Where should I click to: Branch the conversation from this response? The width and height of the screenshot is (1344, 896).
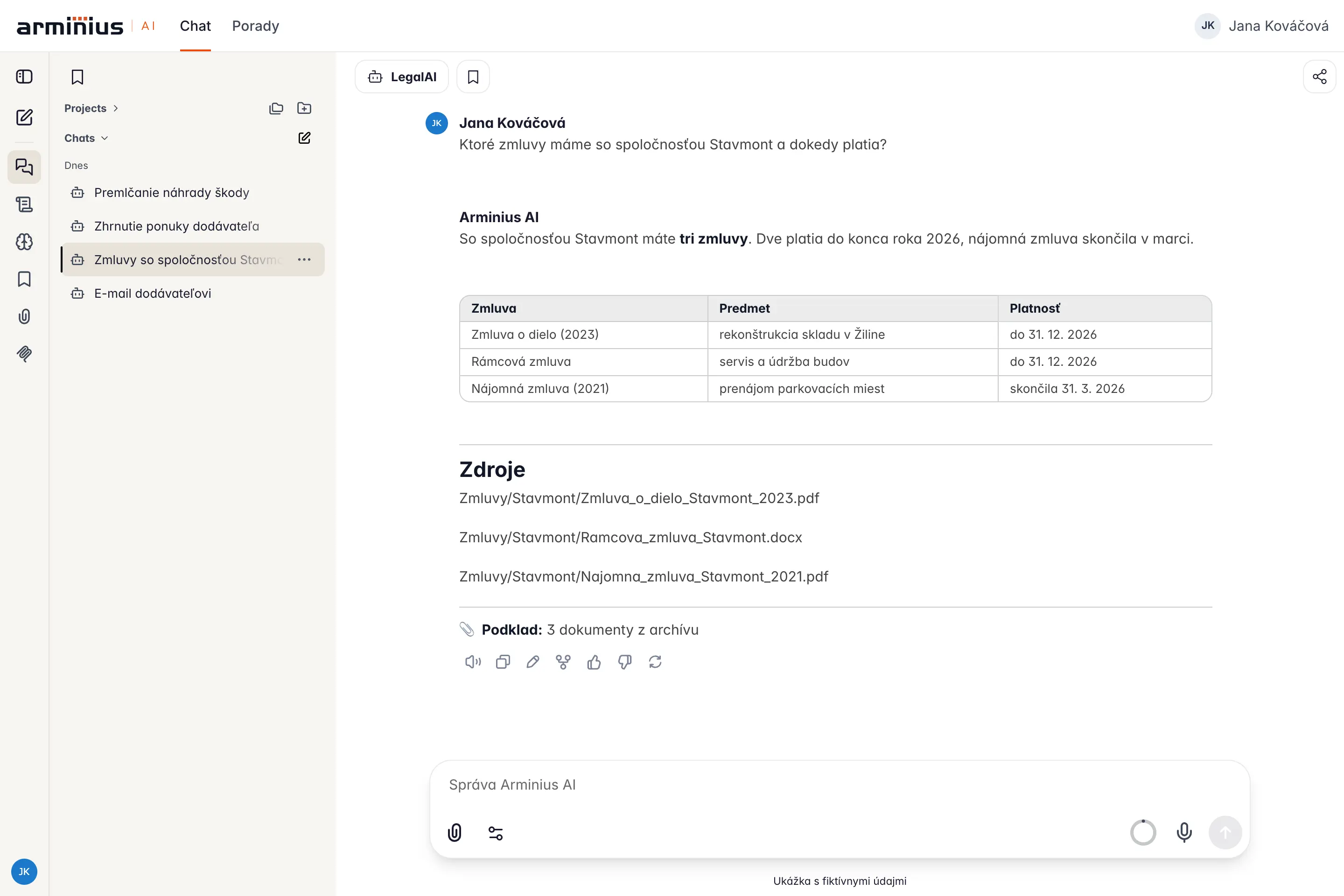563,662
